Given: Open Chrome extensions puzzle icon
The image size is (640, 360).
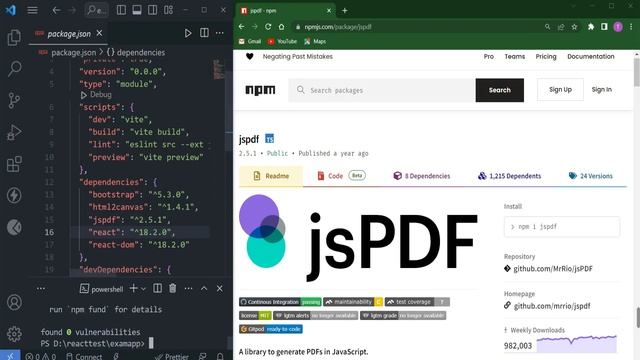Looking at the screenshot, I should [x=591, y=27].
